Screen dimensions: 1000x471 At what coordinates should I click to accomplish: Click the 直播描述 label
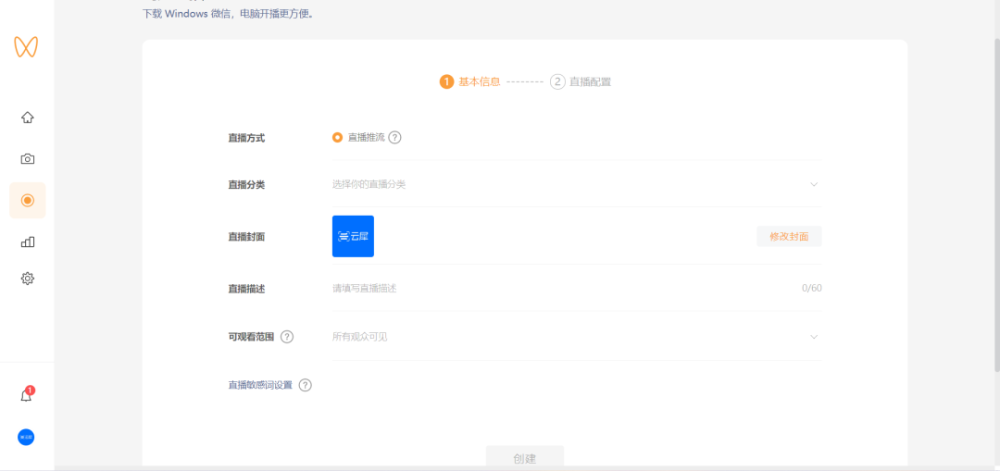246,288
